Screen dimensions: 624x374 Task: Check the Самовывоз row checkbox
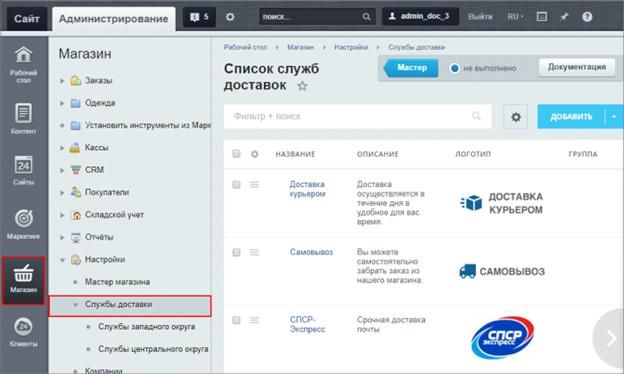pos(236,252)
